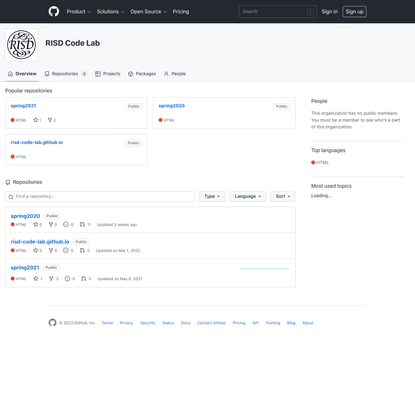
Task: Click spring2021 activity sparkline graph
Action: coord(265,268)
